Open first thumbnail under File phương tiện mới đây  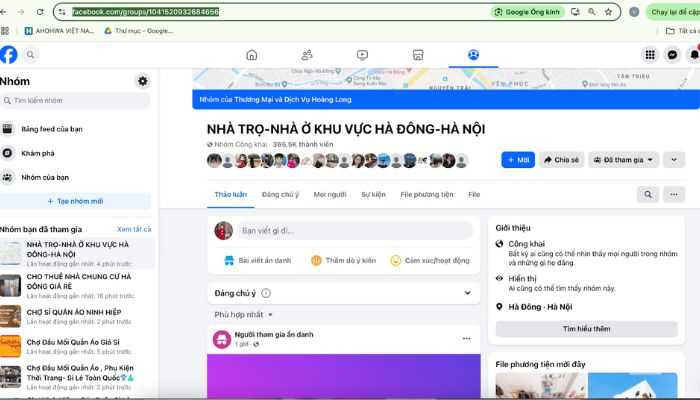coord(541,386)
